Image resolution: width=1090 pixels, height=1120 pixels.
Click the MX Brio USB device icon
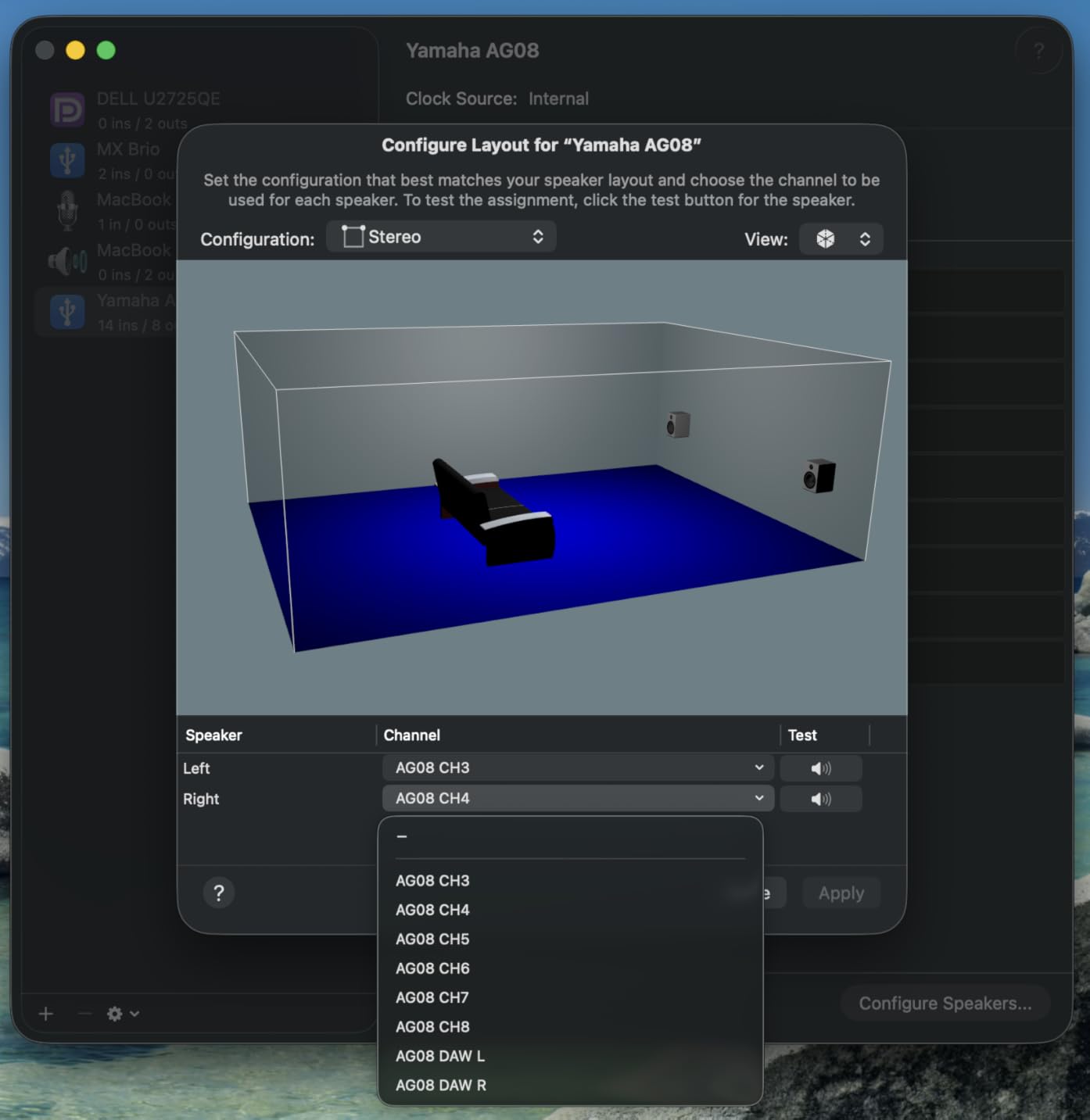click(x=67, y=160)
